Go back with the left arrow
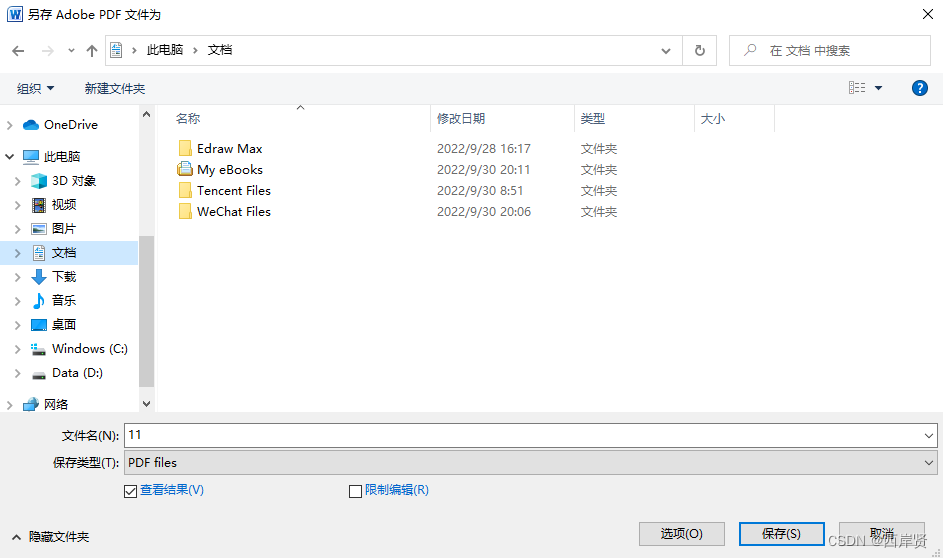The width and height of the screenshot is (943, 558). tap(18, 51)
